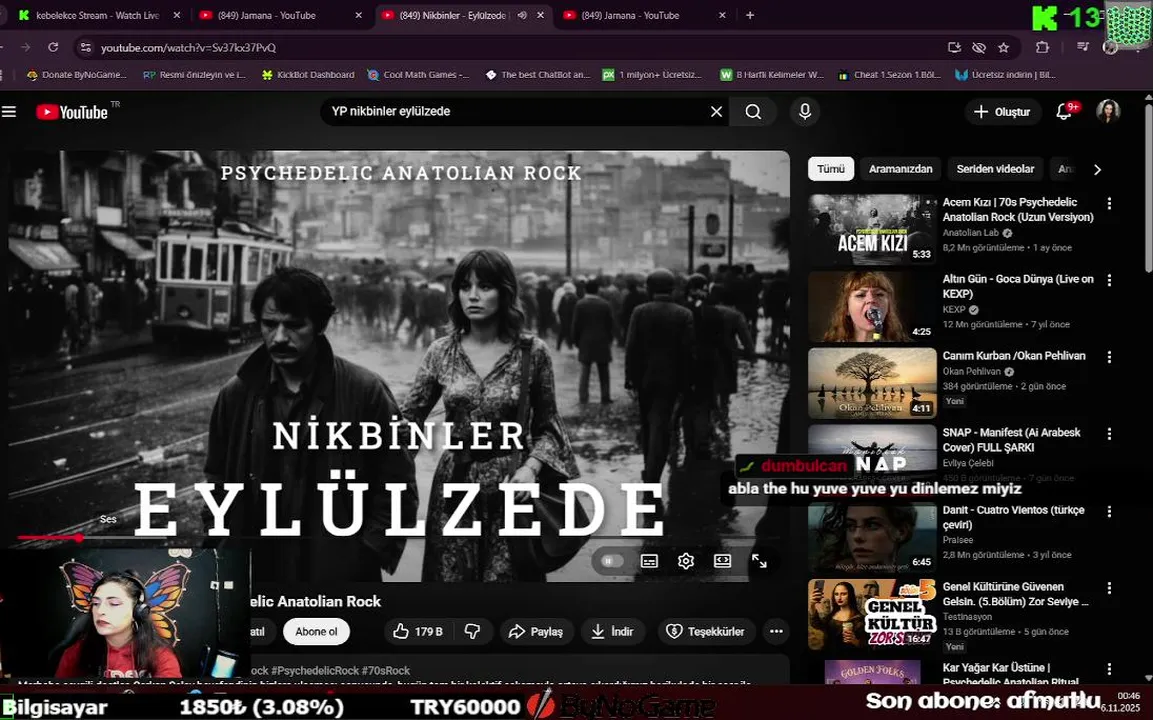Open a new browser tab
1153x720 pixels.
click(x=749, y=15)
